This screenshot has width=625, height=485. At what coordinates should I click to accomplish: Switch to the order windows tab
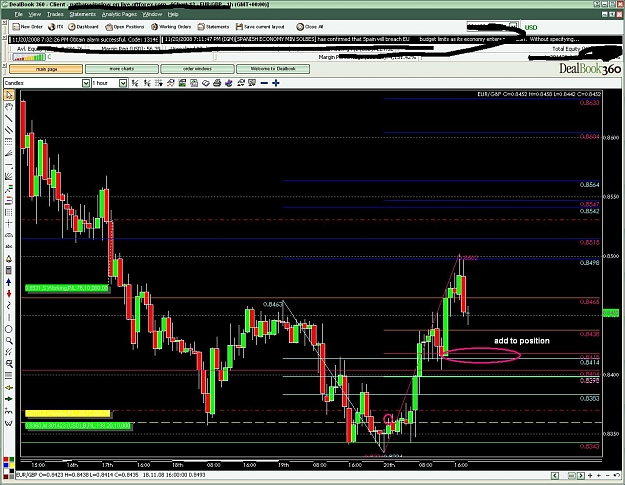(197, 69)
